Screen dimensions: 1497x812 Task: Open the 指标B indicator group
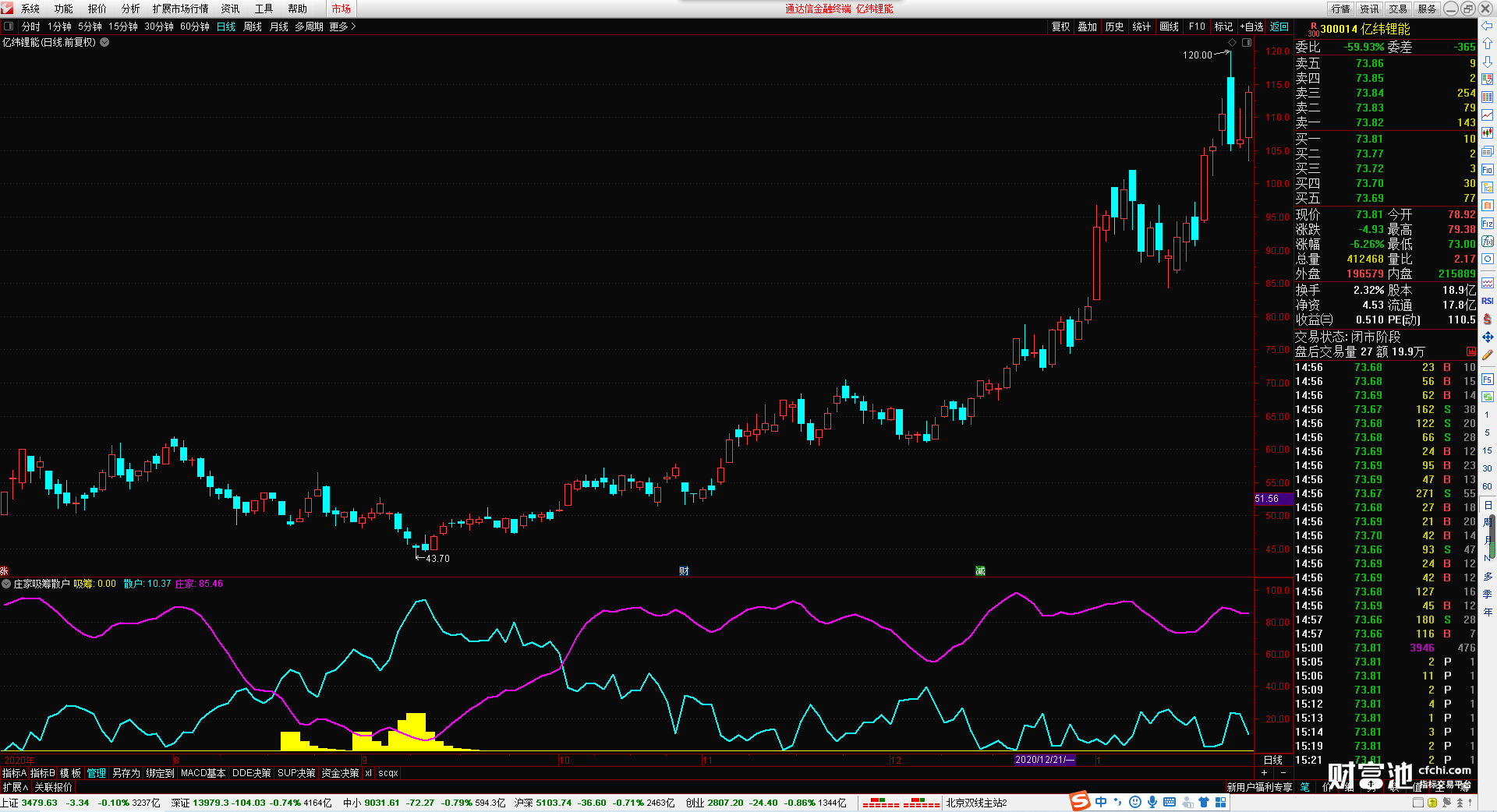[43, 773]
